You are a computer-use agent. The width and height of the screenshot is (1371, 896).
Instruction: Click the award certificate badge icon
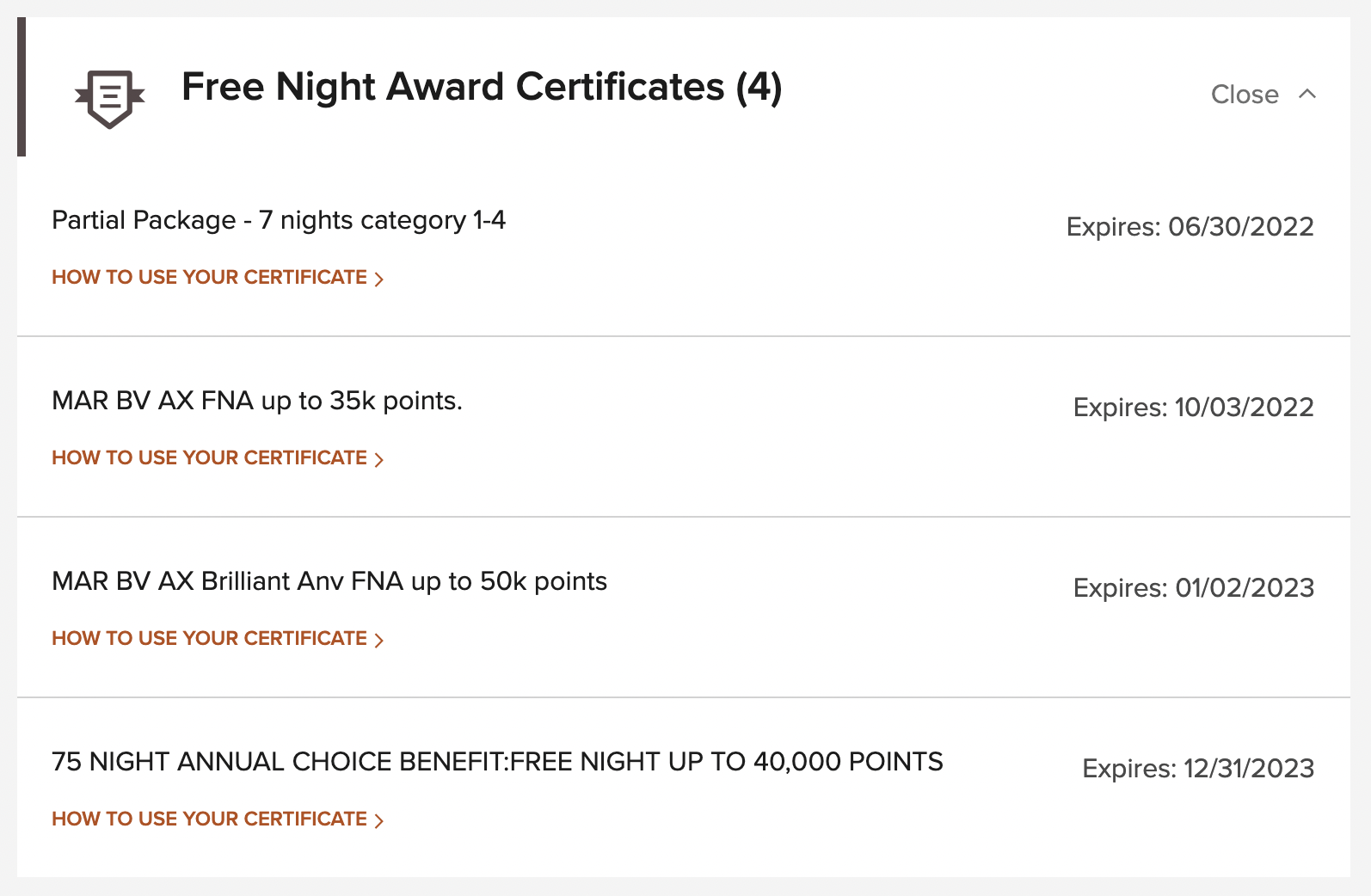(x=110, y=98)
